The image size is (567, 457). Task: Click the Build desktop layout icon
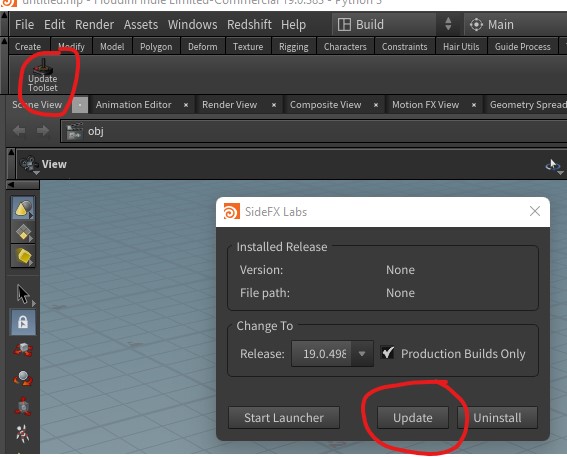344,25
